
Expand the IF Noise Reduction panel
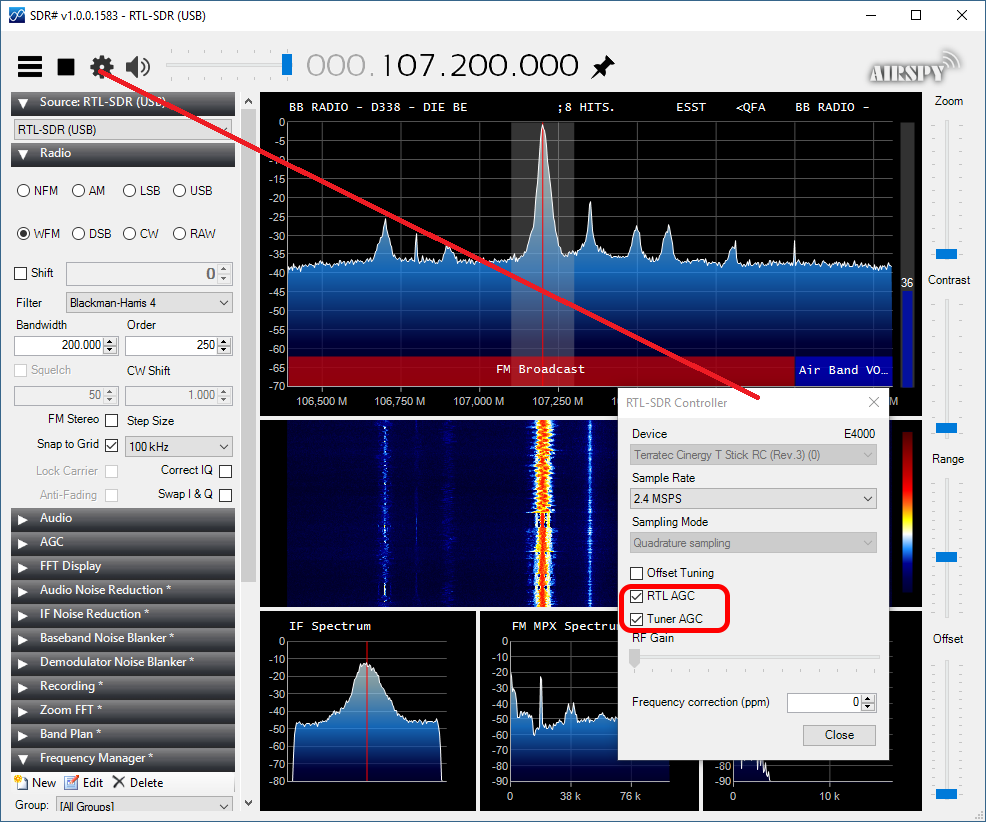[x=123, y=614]
